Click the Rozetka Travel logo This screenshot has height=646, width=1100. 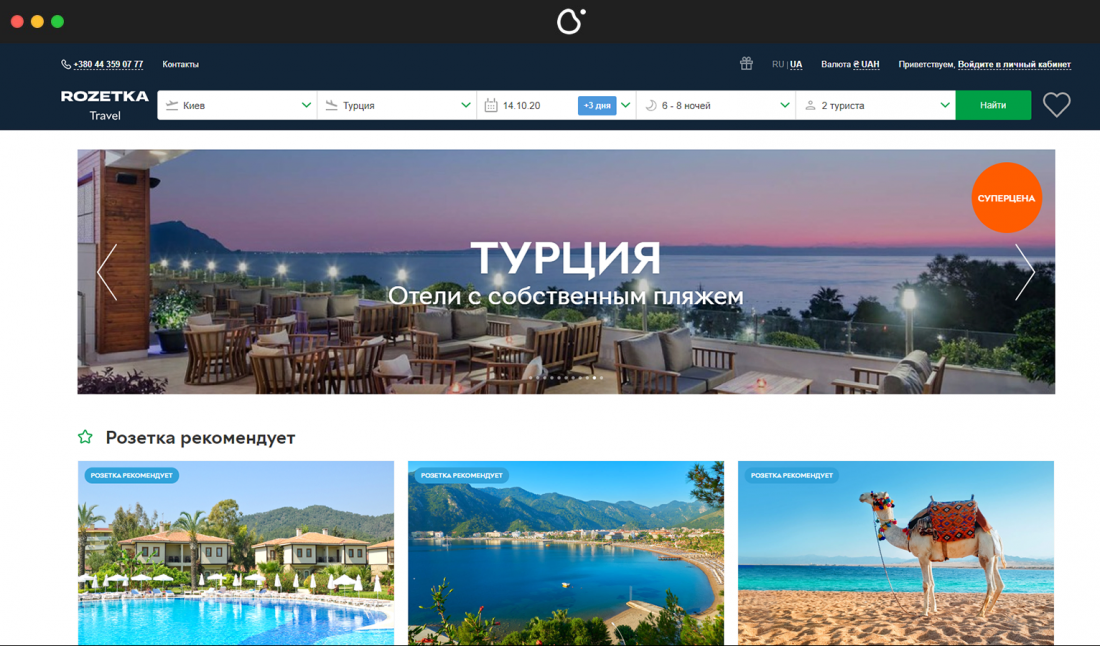coord(104,105)
